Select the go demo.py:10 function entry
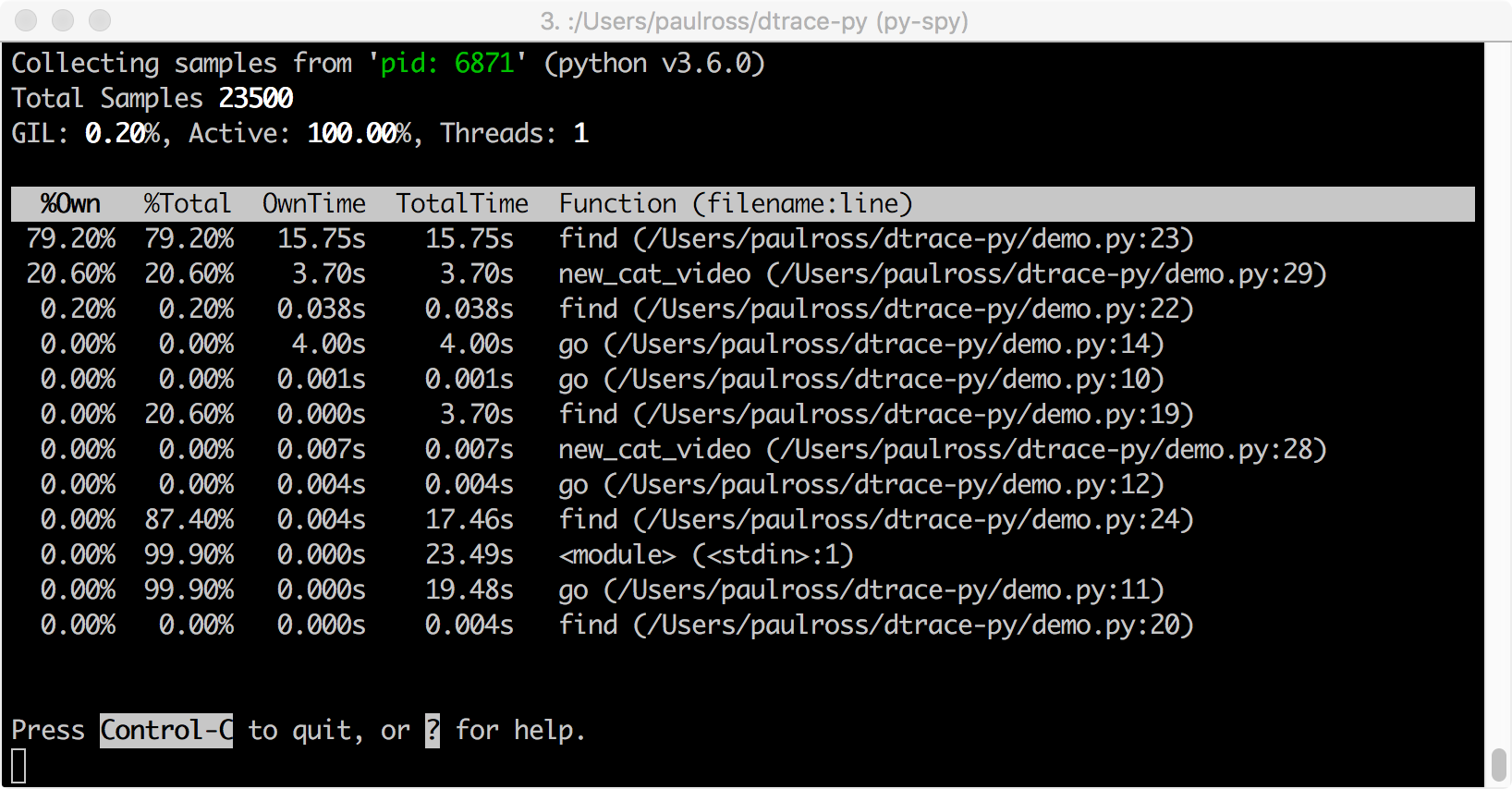Screen dimensions: 1512x789 point(861,380)
